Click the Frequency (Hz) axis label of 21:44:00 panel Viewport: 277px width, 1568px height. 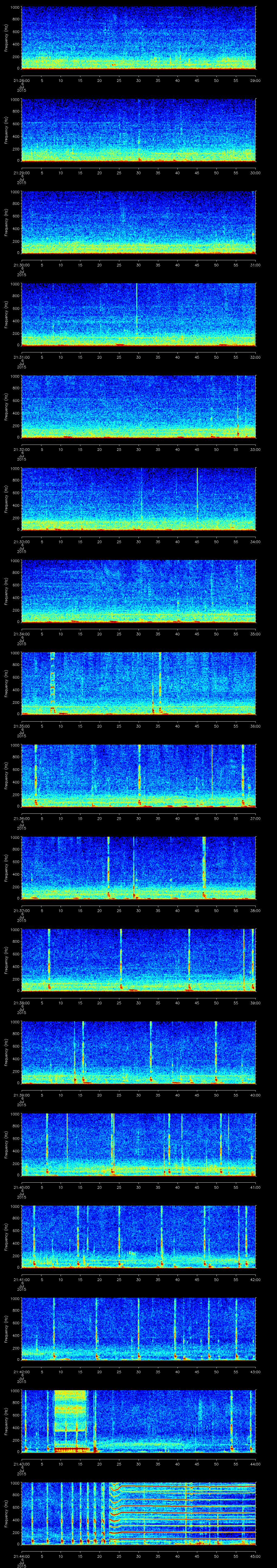tap(7, 1514)
